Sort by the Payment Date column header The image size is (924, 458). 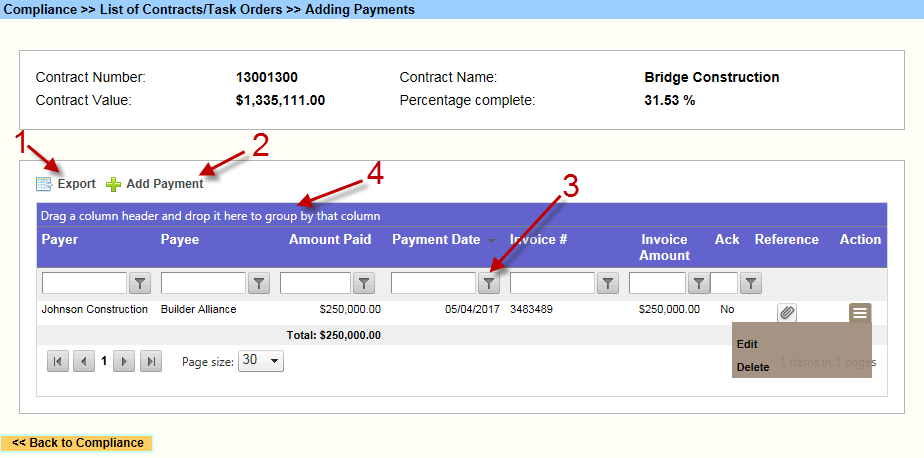[435, 240]
